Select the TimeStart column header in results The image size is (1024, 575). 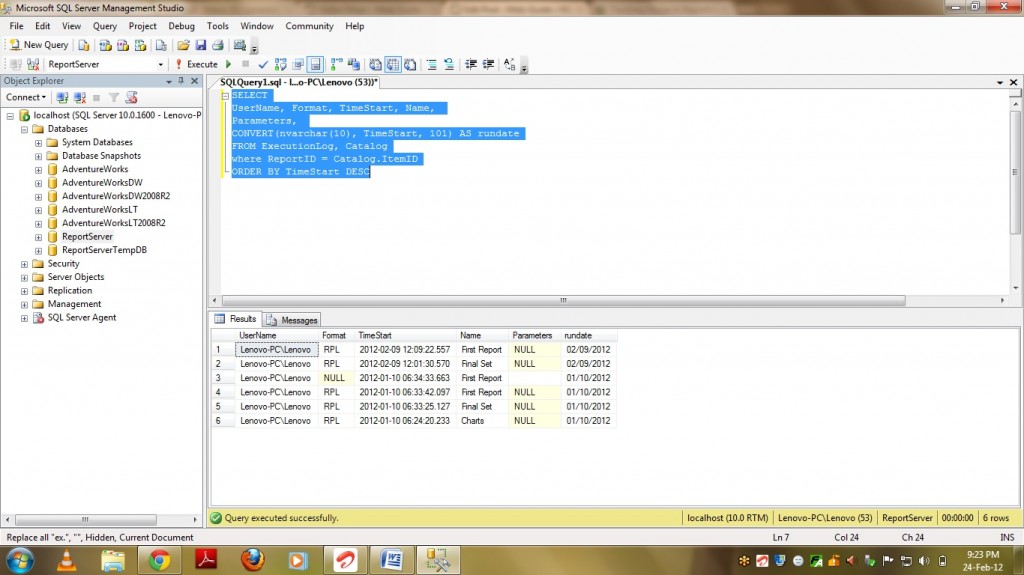[x=375, y=335]
